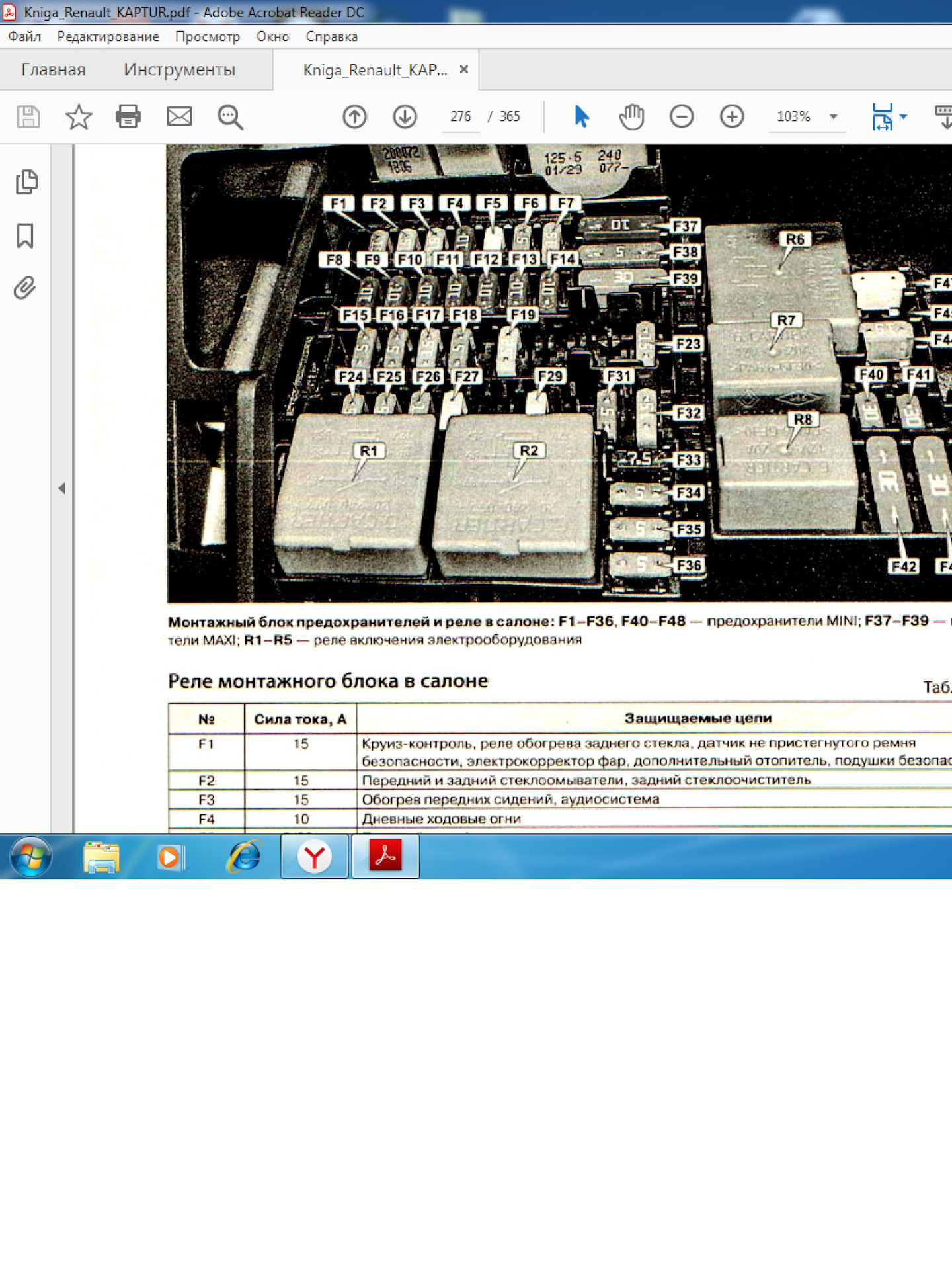Go to next page arrow
This screenshot has width=952, height=1270.
(x=405, y=117)
